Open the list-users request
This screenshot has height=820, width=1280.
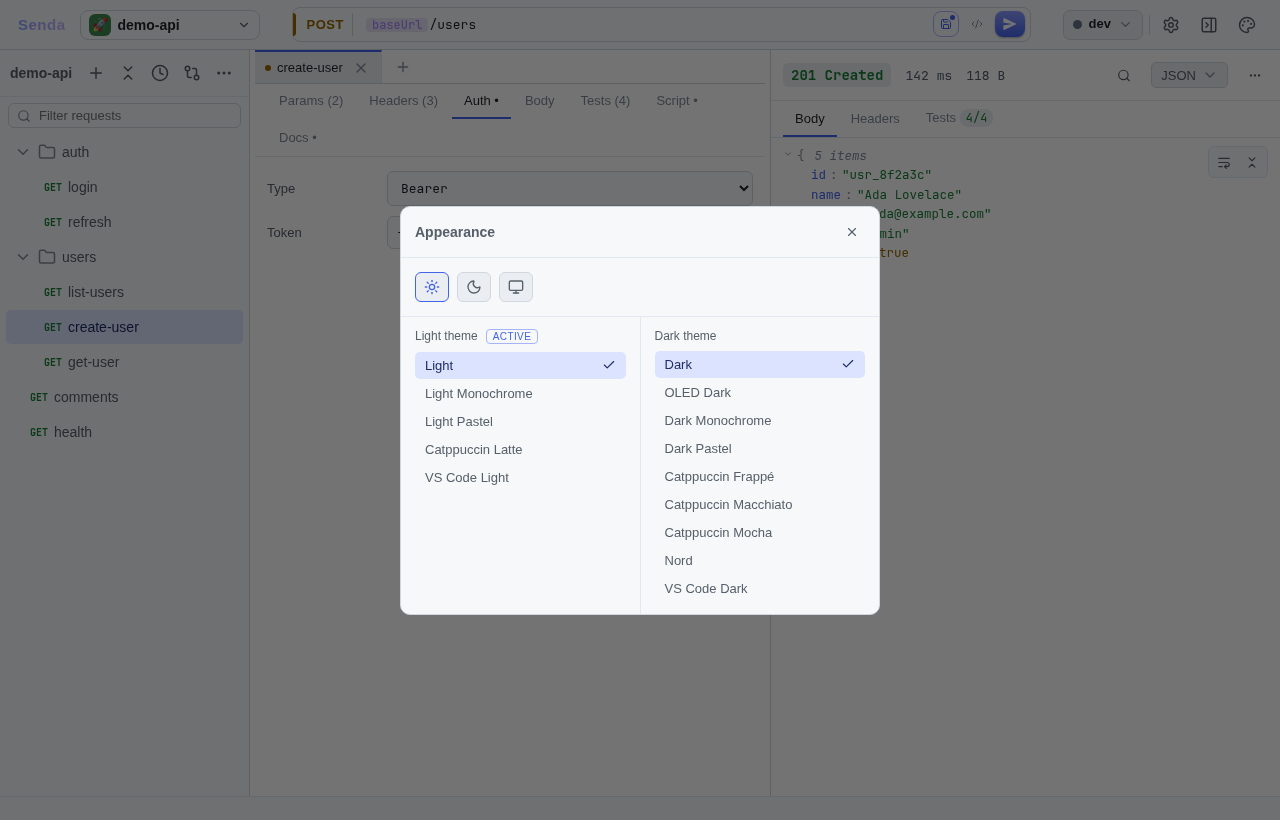(x=125, y=292)
